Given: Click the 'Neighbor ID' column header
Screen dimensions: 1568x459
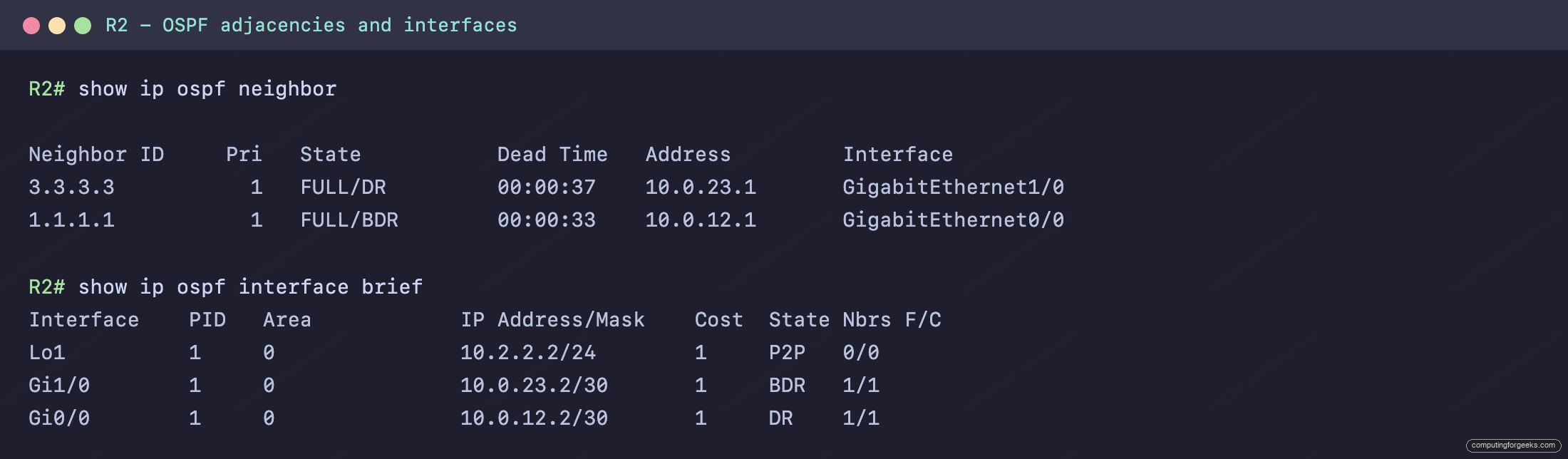Looking at the screenshot, I should click(96, 155).
